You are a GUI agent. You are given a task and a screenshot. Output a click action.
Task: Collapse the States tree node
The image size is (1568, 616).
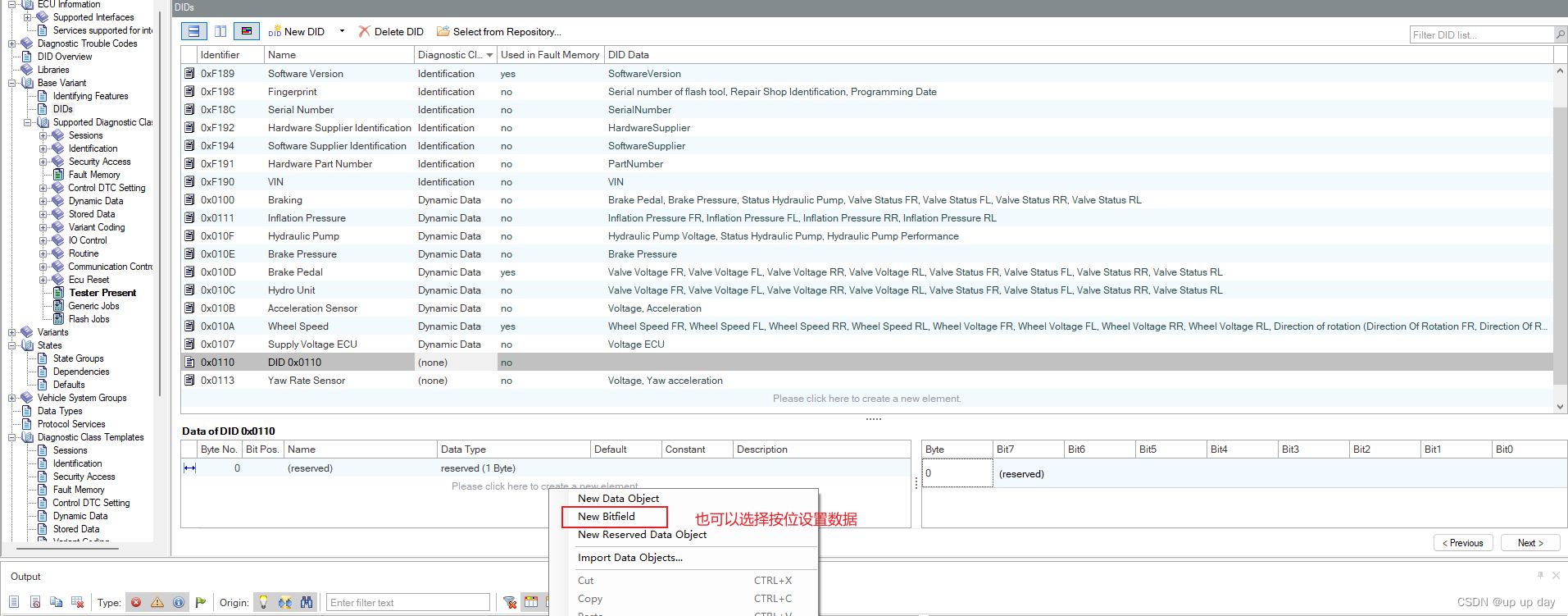point(12,345)
